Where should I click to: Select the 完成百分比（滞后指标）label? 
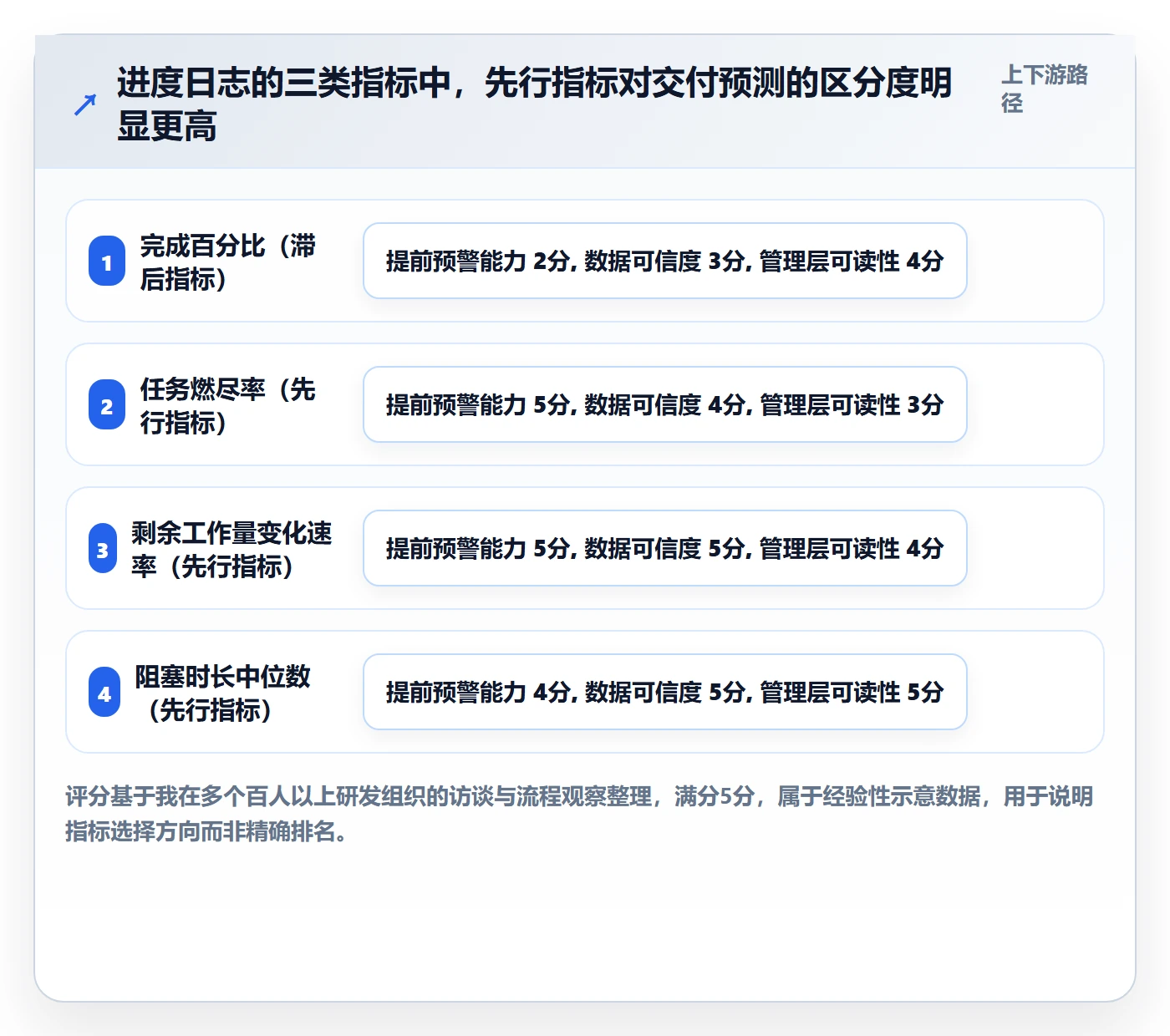[228, 262]
